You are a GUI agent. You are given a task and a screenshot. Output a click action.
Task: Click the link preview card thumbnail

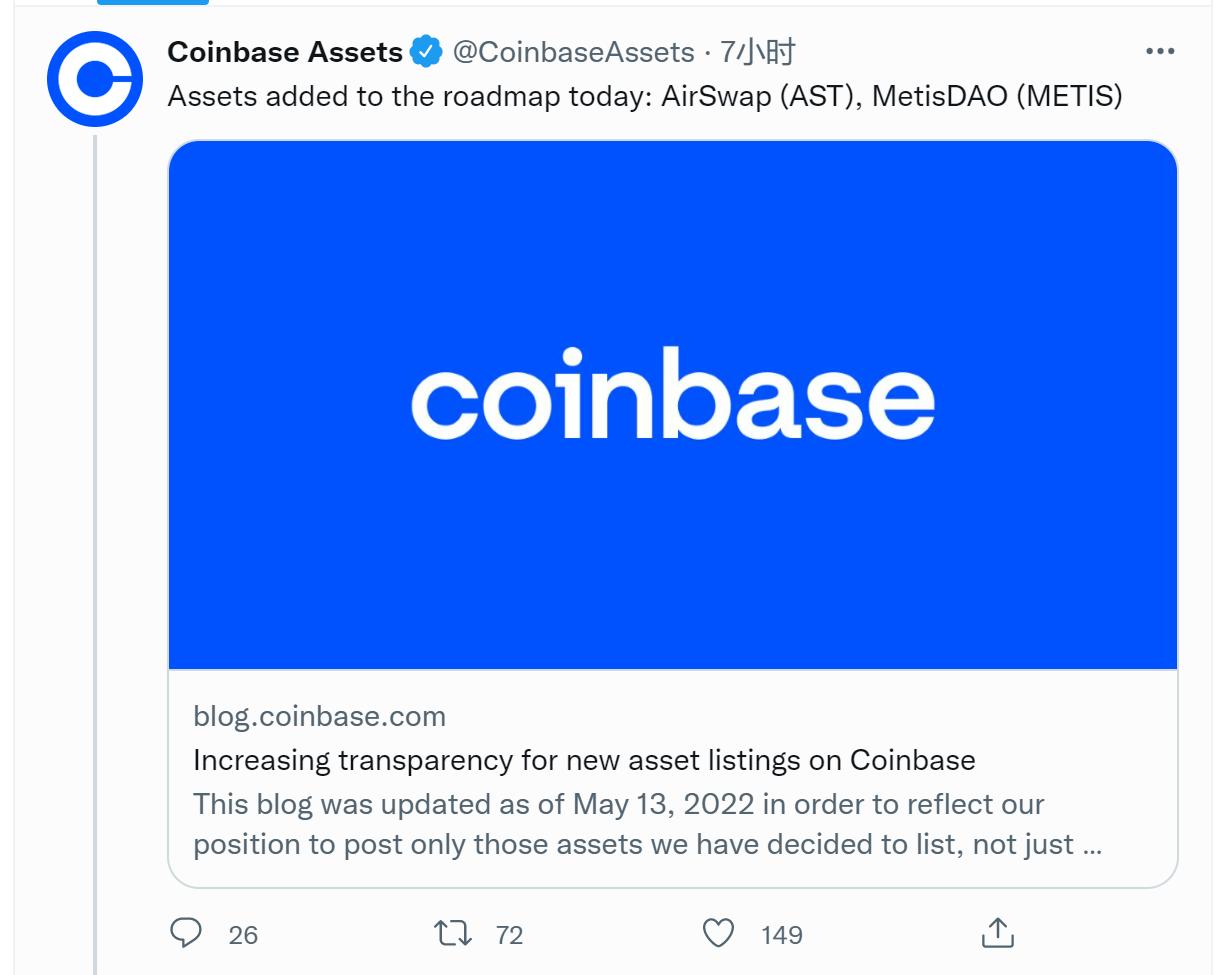click(674, 405)
